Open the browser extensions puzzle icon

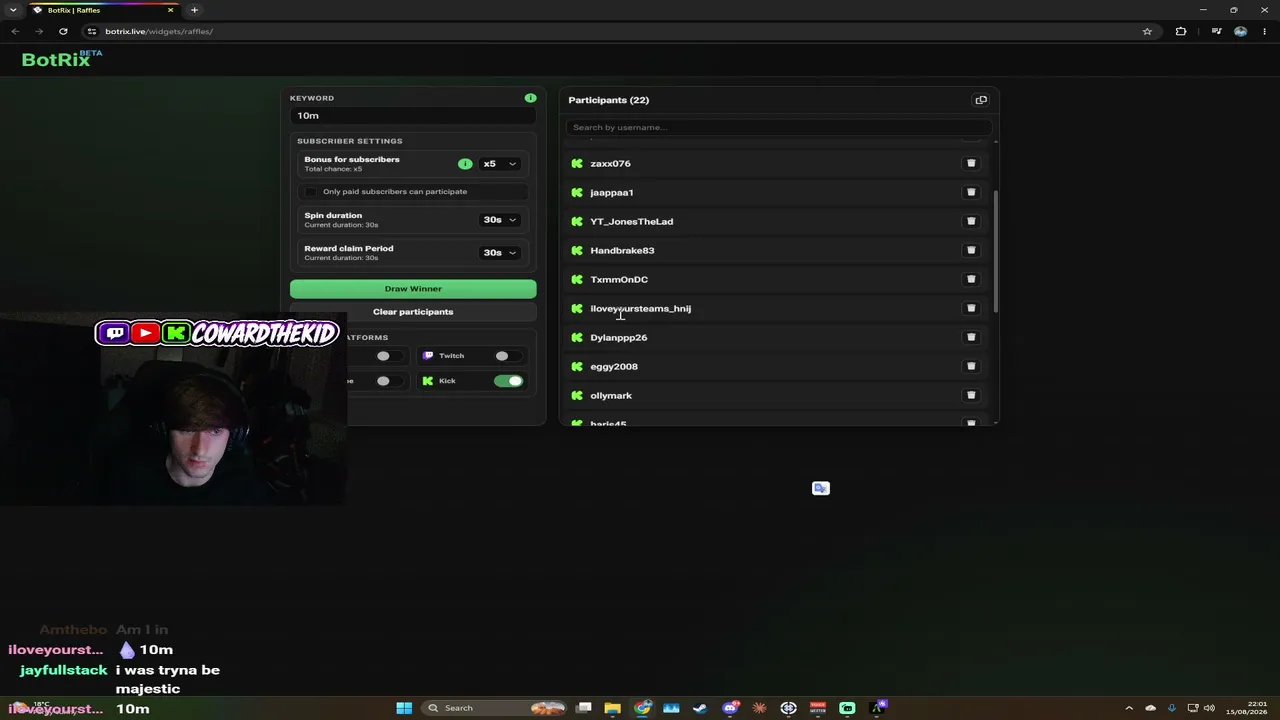(x=1181, y=31)
